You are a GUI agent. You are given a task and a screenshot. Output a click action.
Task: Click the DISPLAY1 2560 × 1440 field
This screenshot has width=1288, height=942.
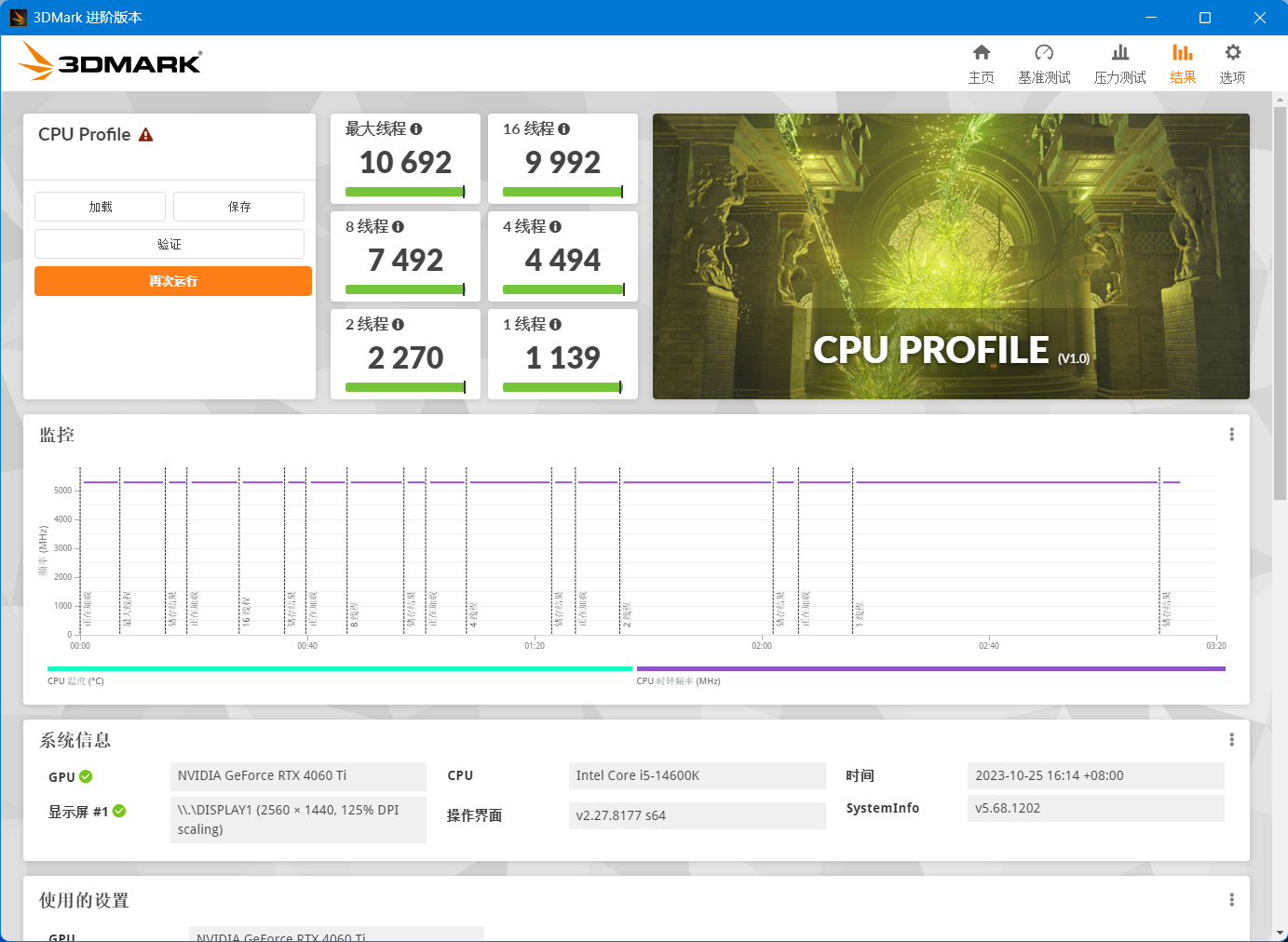298,820
